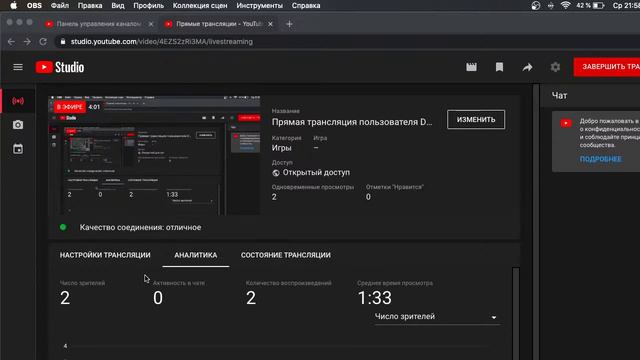640x360 pixels.
Task: Click the battery status icon
Action: tap(598, 5)
